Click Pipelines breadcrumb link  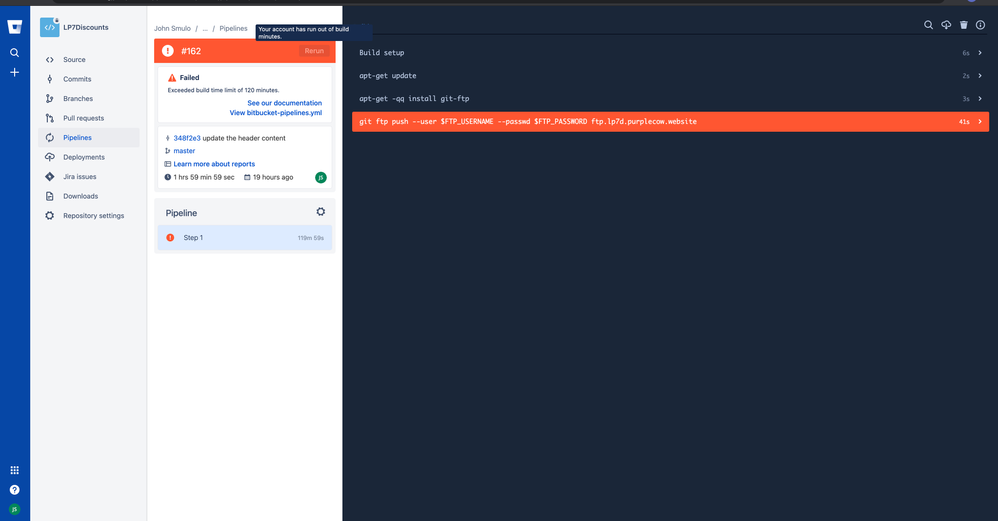[233, 29]
